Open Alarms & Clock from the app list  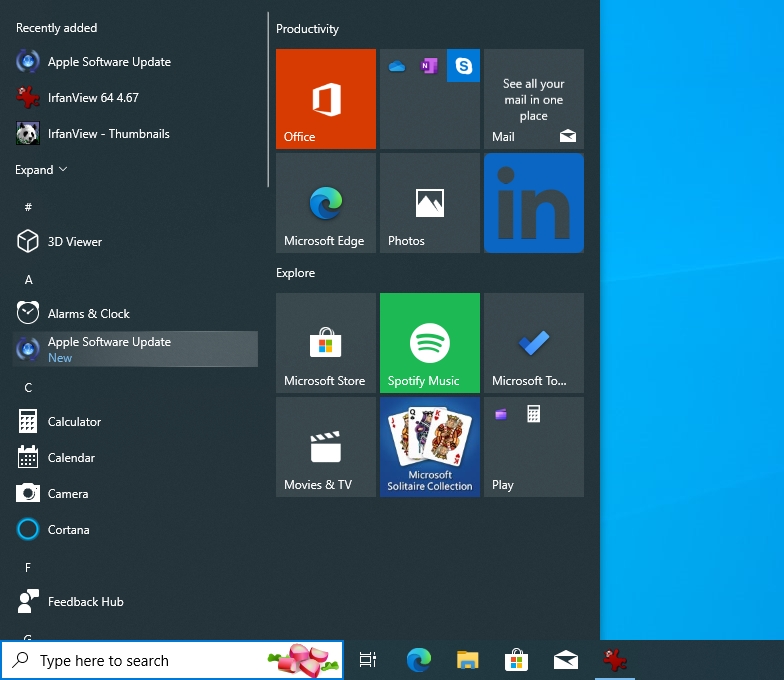coord(135,314)
